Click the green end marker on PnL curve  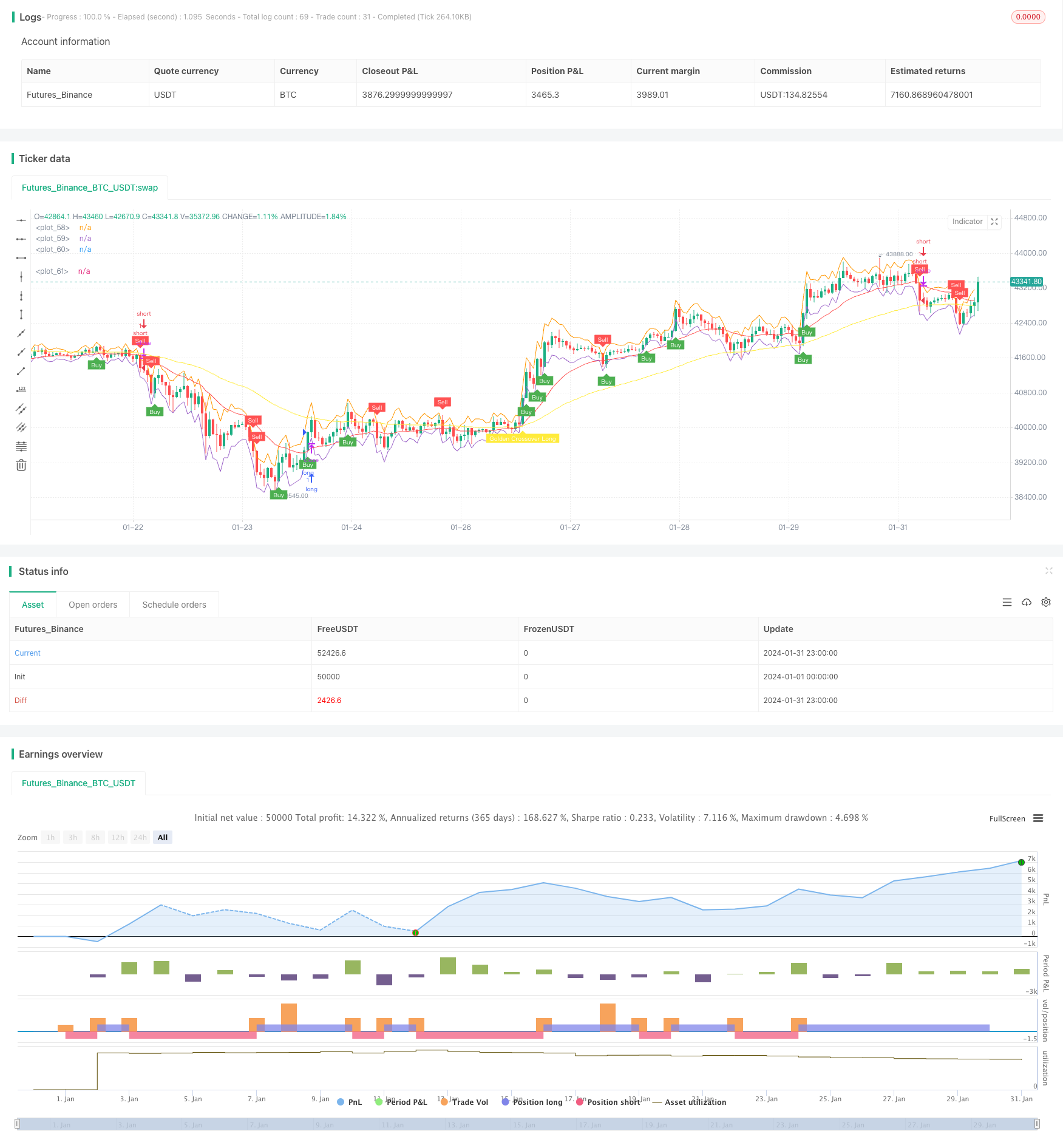point(1021,862)
